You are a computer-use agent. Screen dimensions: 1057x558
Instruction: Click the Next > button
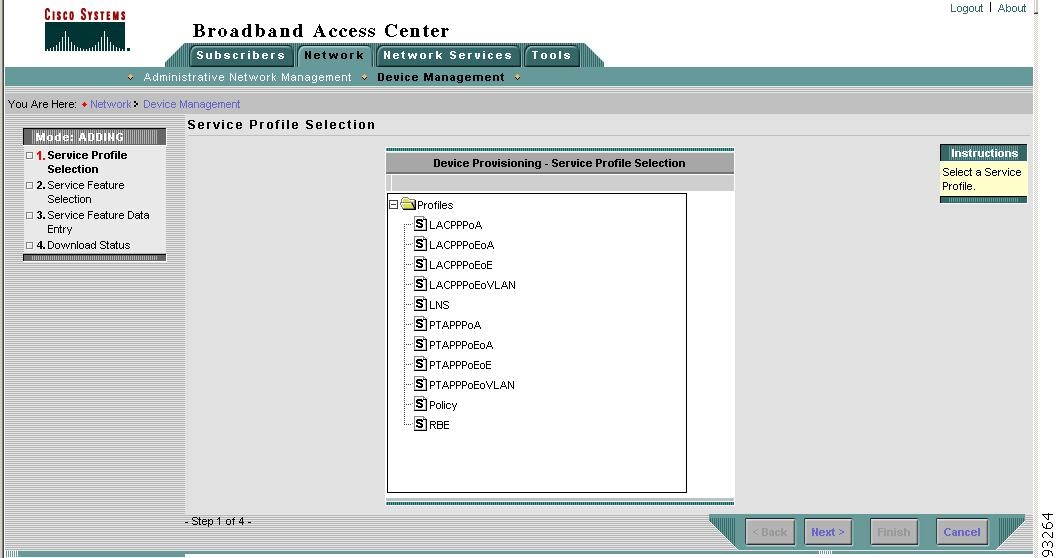tap(828, 532)
